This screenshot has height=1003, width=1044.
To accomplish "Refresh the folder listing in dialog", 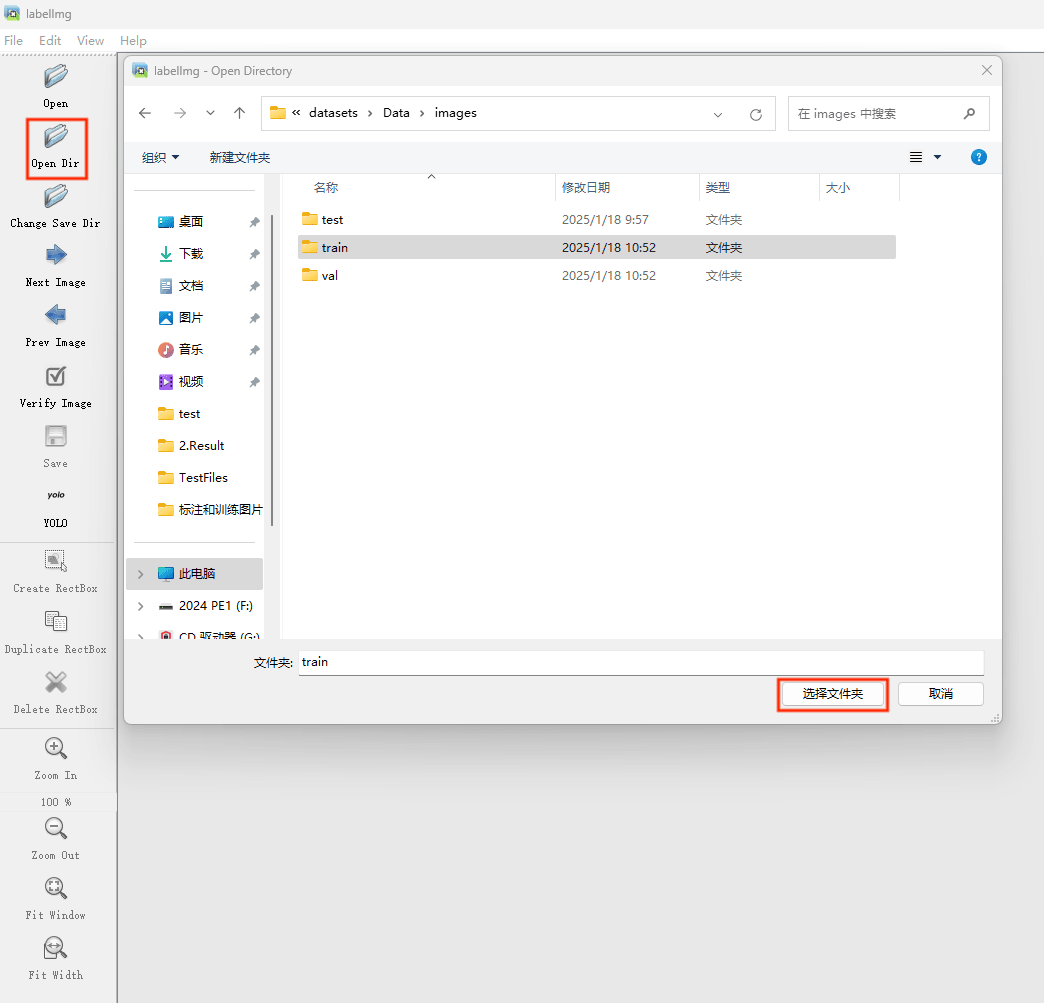I will 756,114.
